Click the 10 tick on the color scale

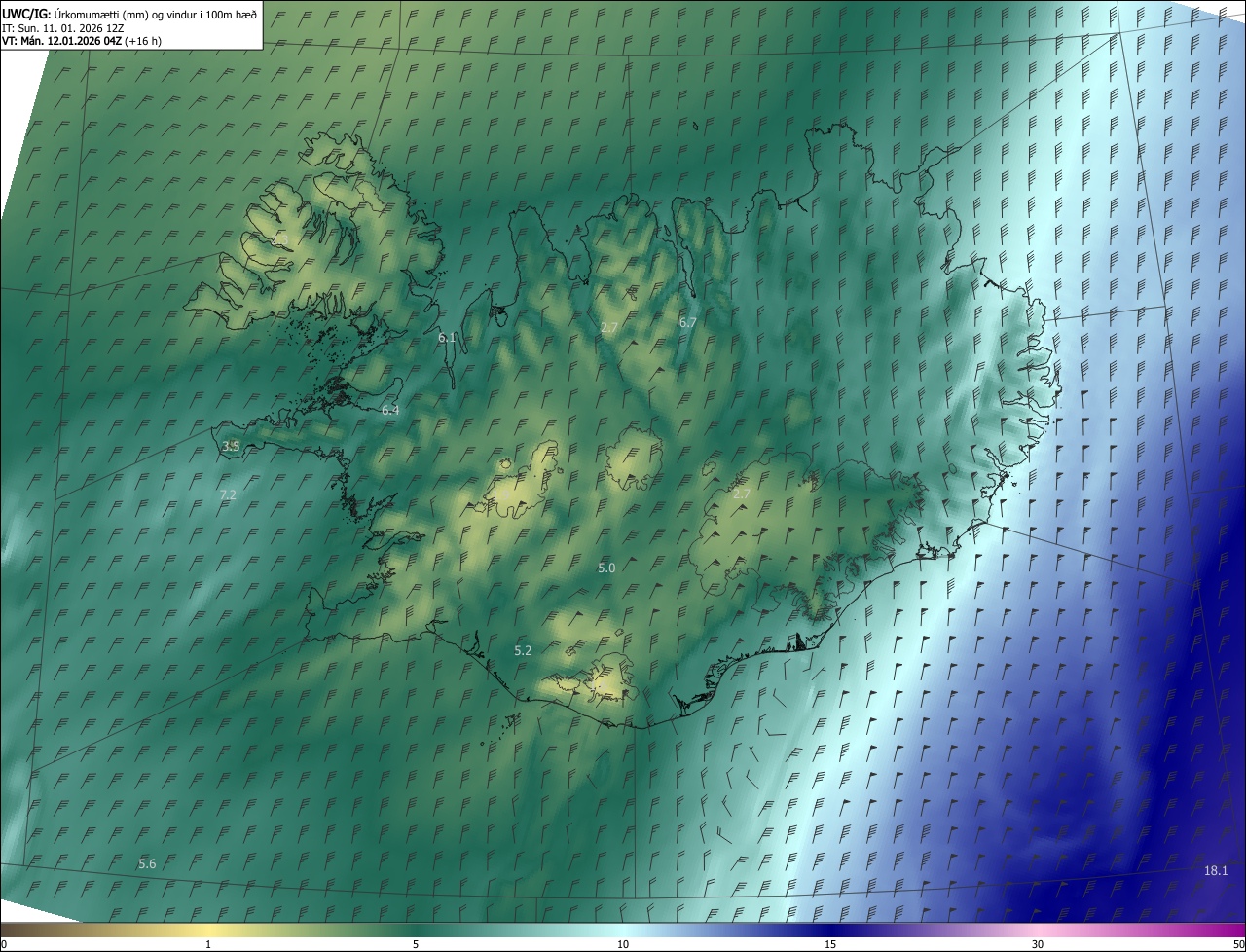coord(623,945)
